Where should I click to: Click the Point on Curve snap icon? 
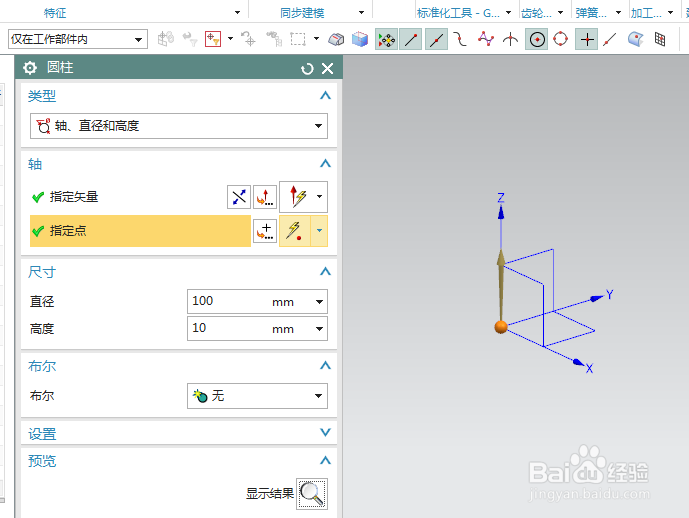click(x=610, y=39)
